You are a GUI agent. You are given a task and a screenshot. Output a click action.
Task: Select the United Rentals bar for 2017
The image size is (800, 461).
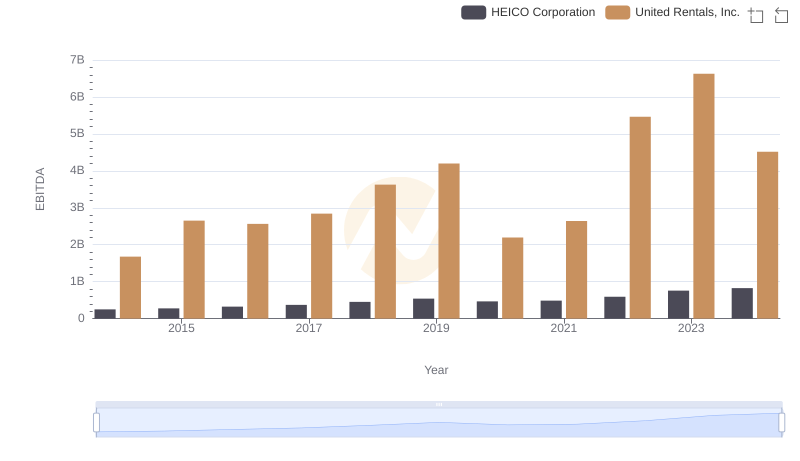coord(321,266)
